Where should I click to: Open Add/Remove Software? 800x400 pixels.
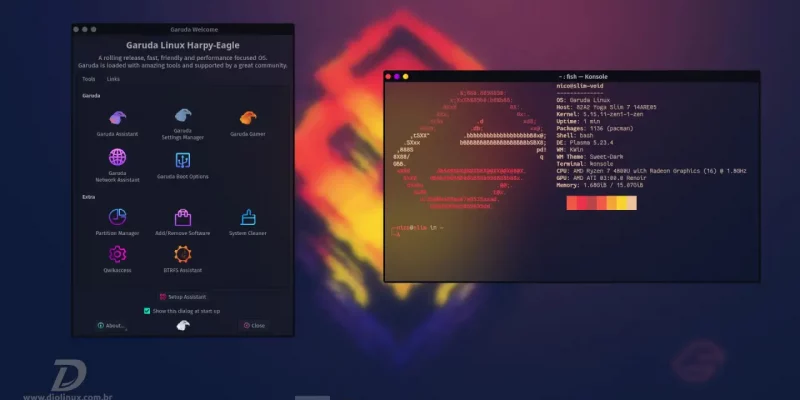tap(183, 222)
